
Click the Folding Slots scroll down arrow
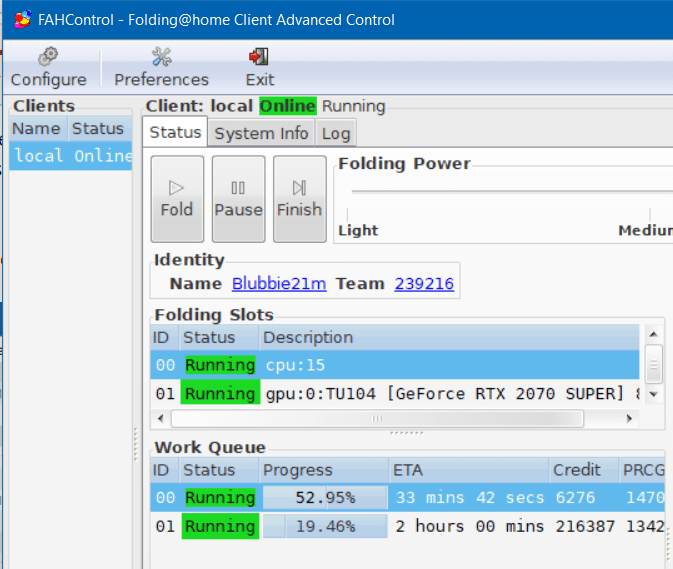tap(653, 394)
